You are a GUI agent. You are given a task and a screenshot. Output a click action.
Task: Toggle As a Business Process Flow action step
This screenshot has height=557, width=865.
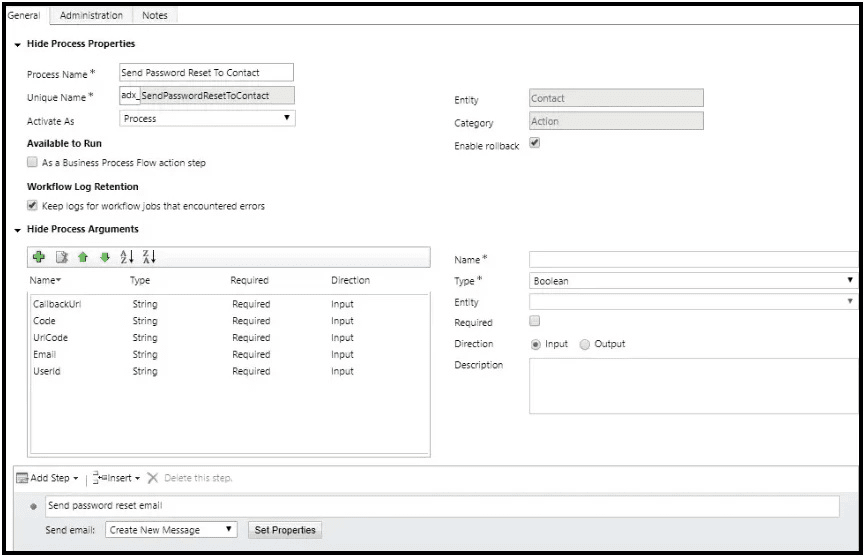click(32, 162)
